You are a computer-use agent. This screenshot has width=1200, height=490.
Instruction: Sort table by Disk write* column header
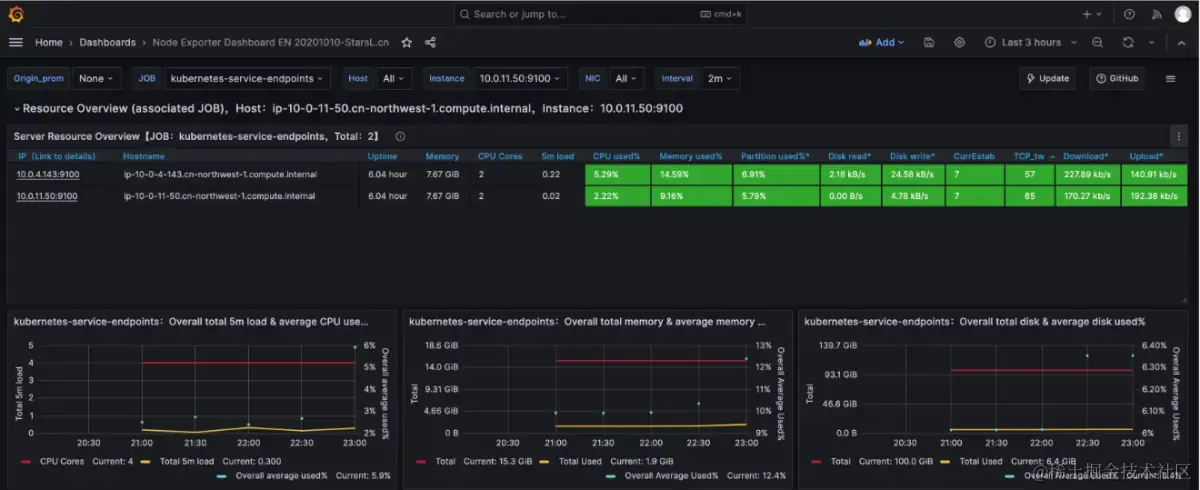click(x=912, y=156)
